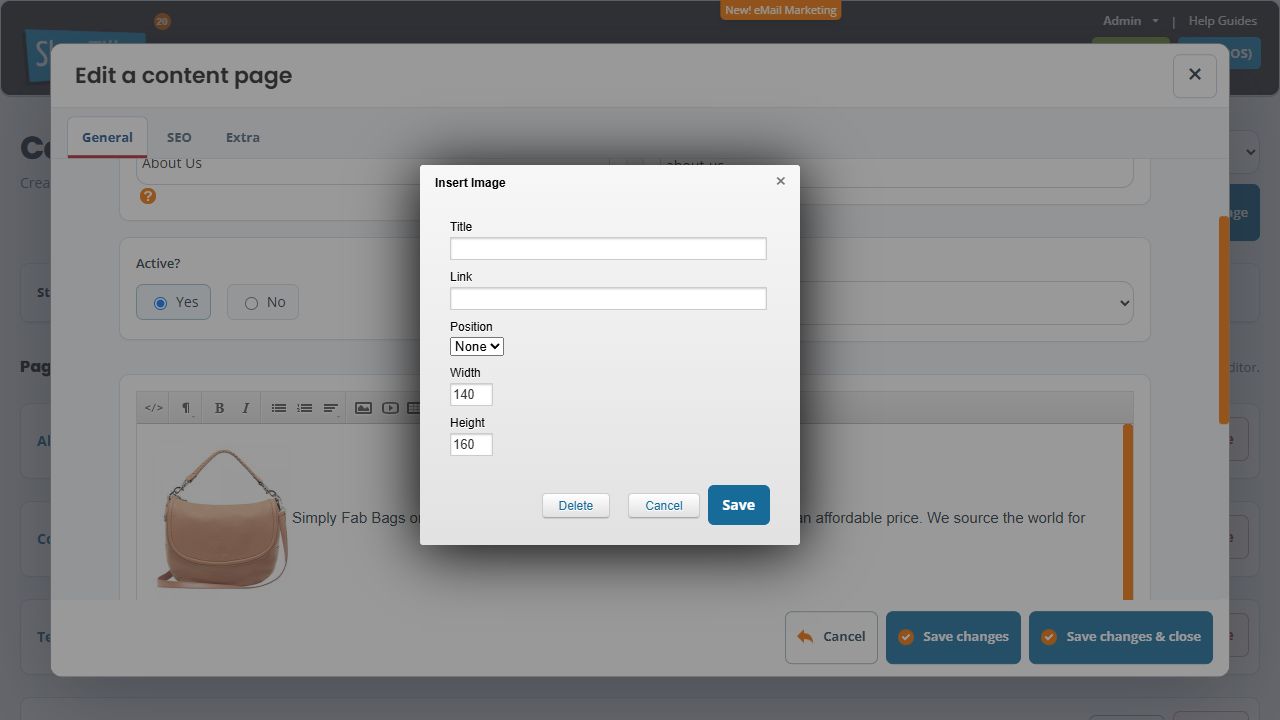Apply italic formatting in the editor

[245, 408]
